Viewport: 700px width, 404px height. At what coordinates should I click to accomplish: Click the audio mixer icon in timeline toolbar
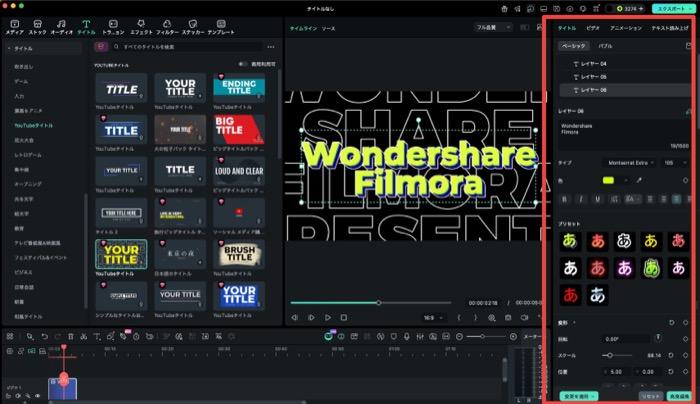pyautogui.click(x=420, y=337)
